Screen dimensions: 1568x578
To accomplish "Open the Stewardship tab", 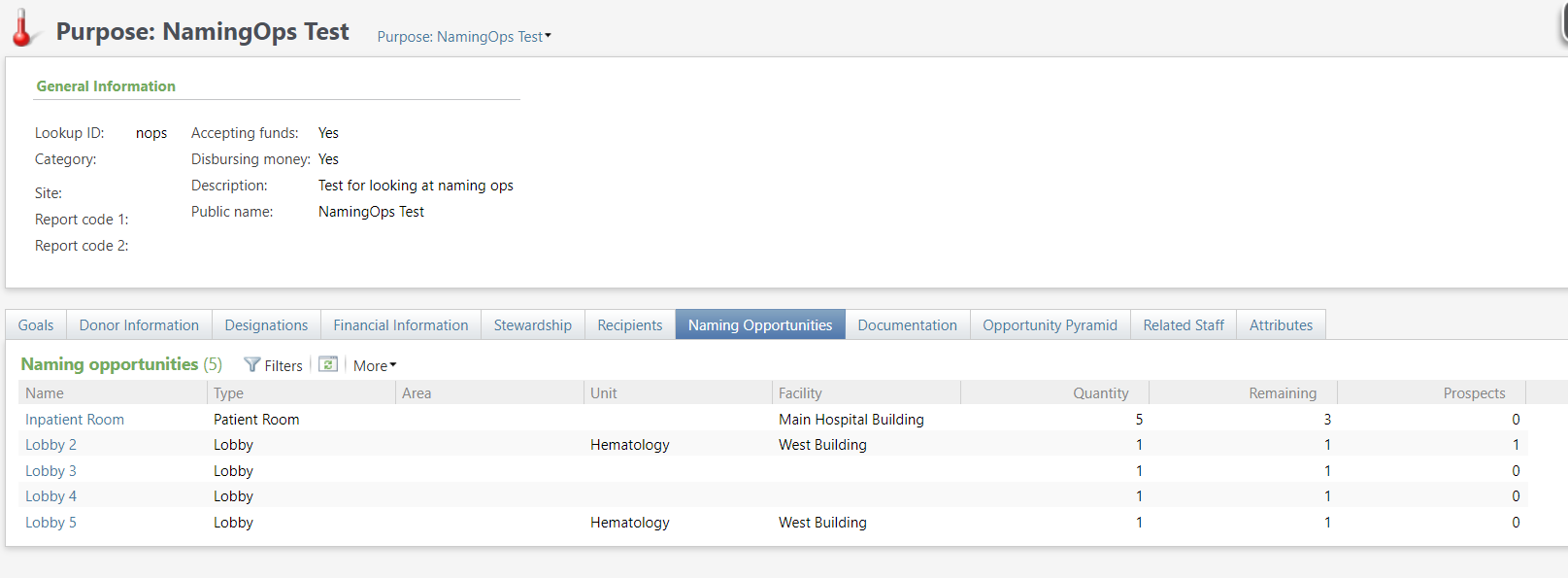I will pyautogui.click(x=532, y=325).
